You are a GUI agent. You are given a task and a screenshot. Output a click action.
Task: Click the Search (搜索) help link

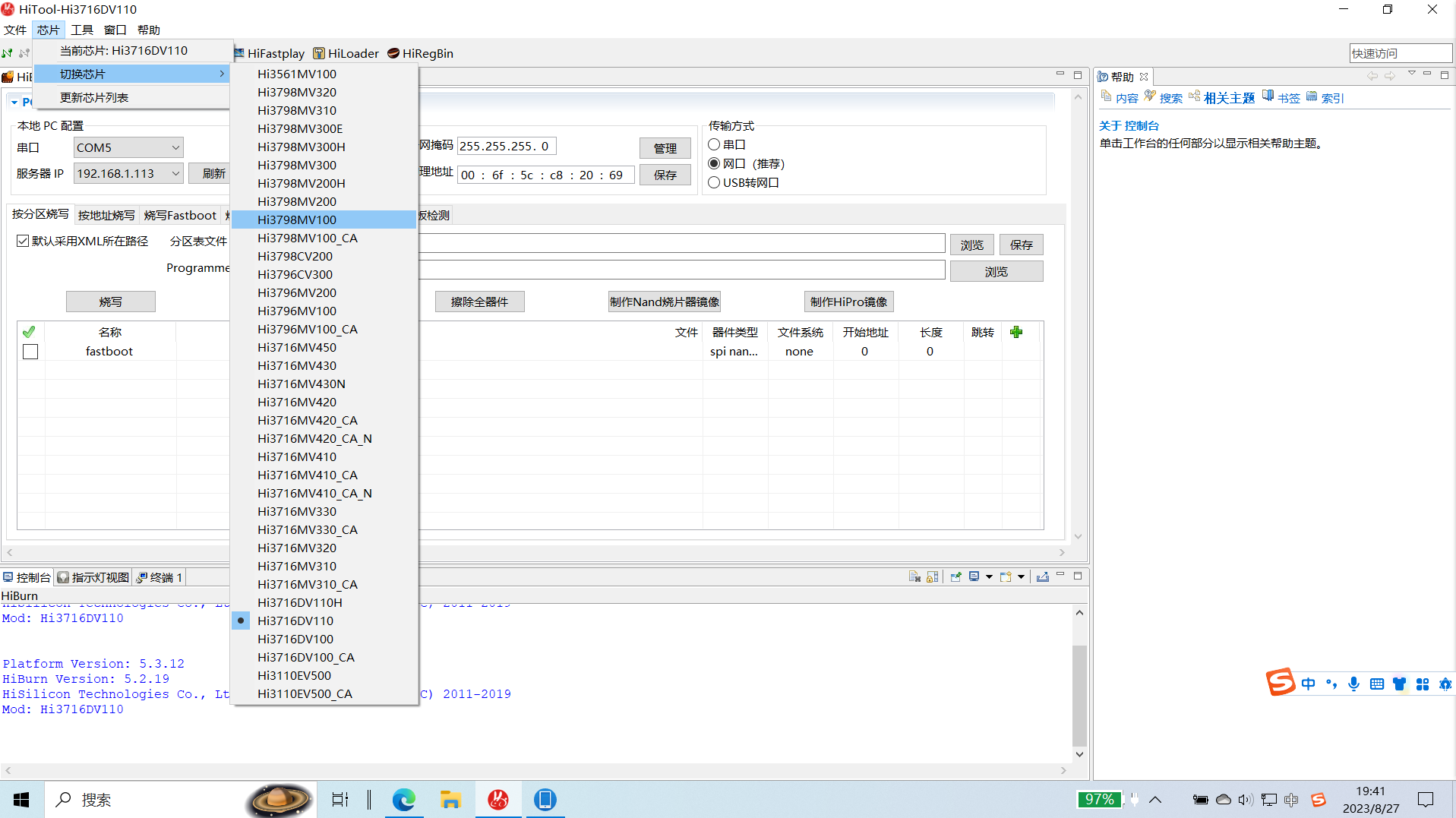[1164, 97]
